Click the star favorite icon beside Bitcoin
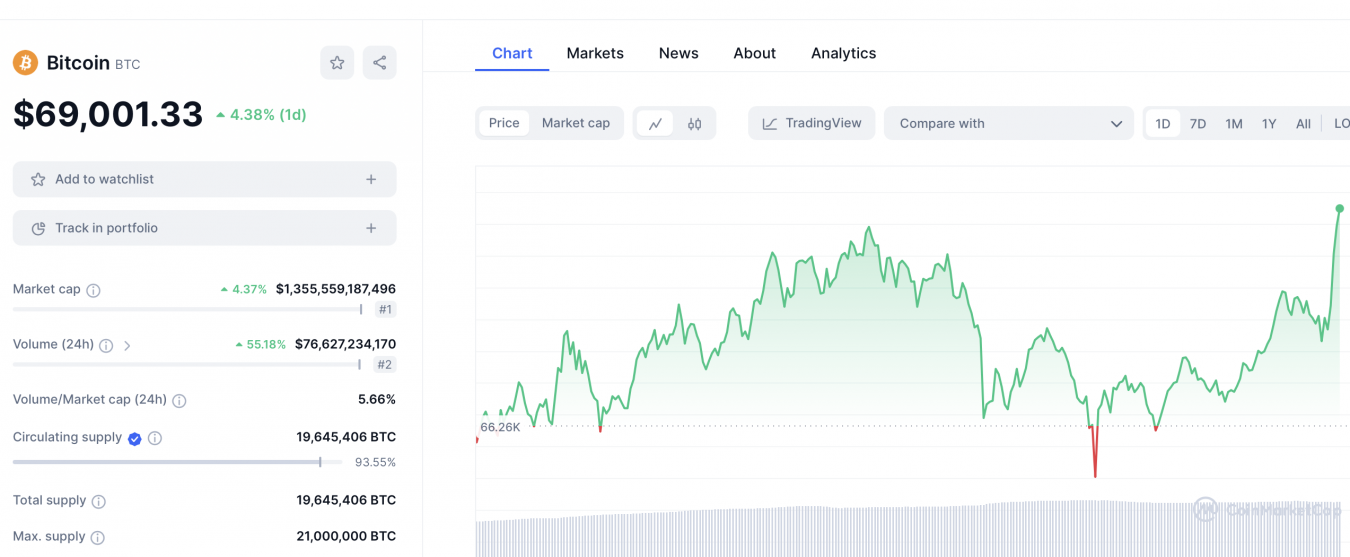 point(337,63)
